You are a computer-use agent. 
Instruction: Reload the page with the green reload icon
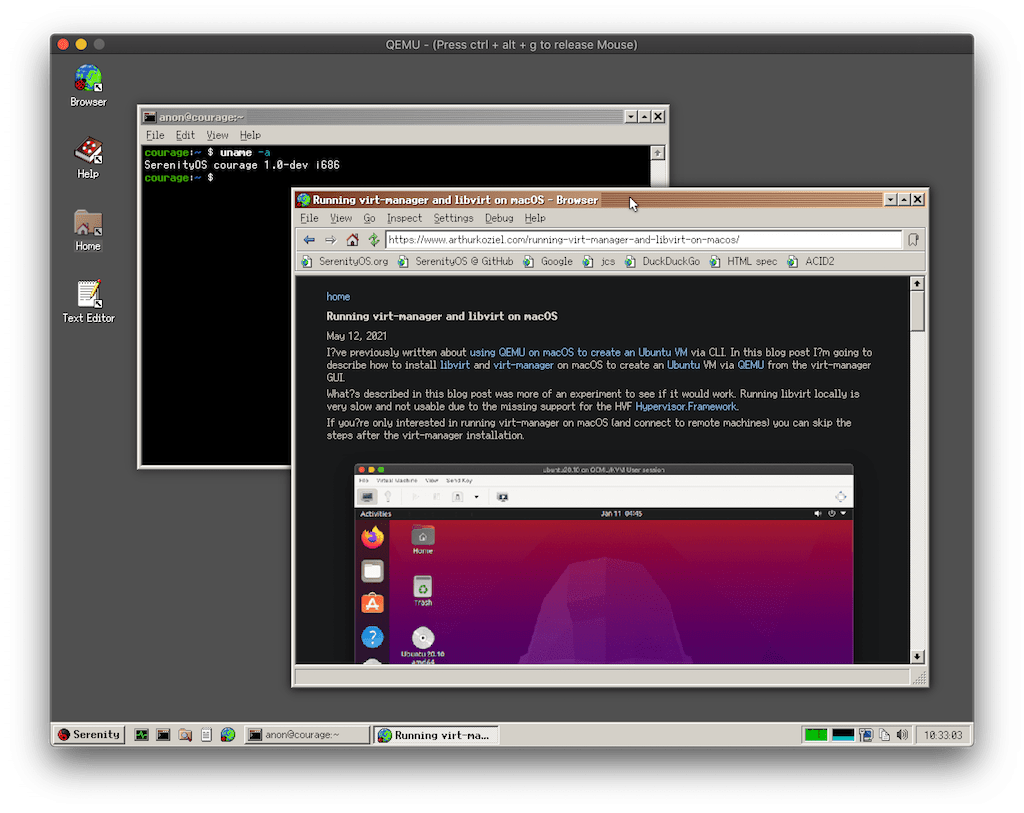(x=374, y=240)
